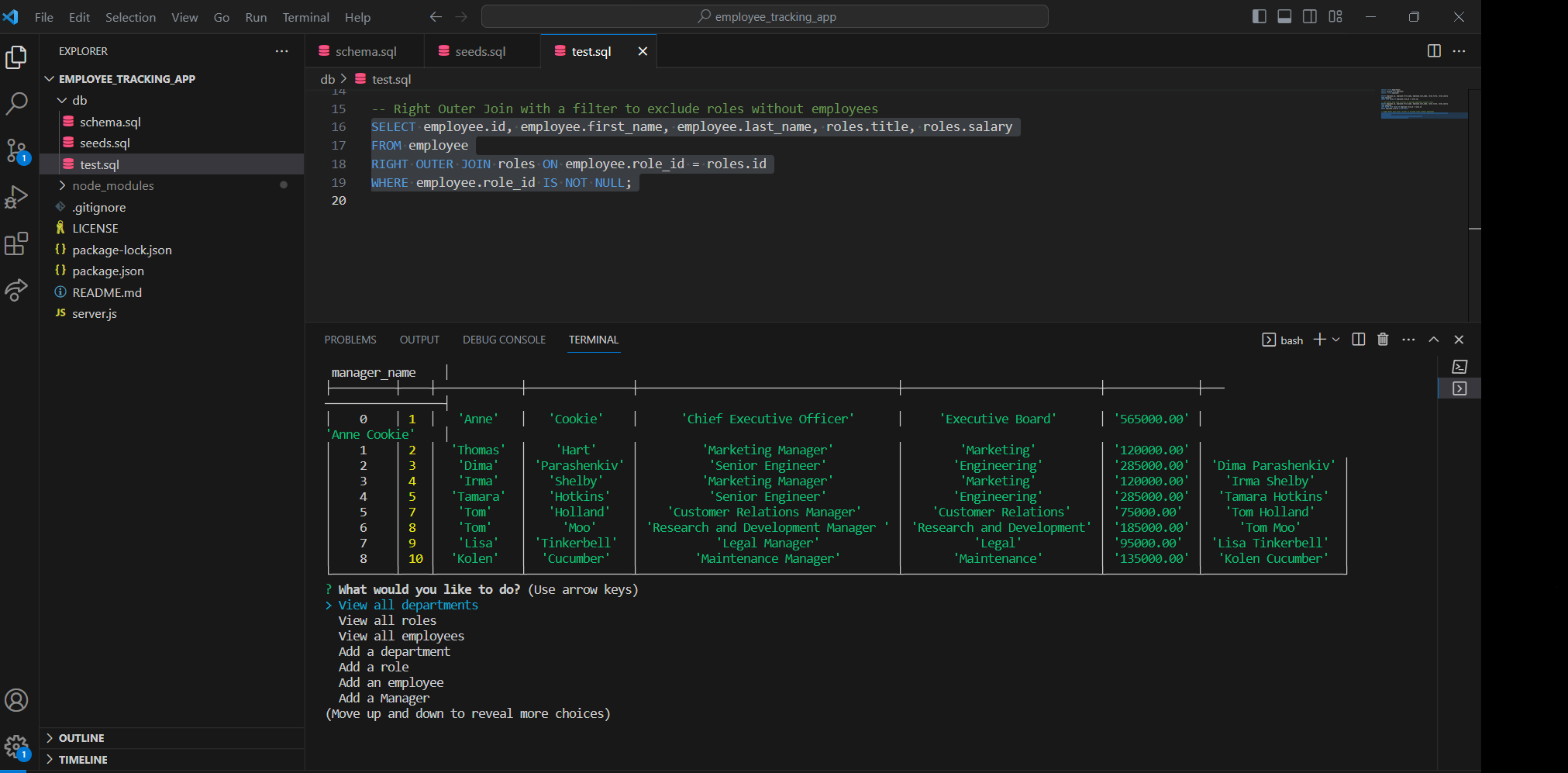Toggle the primary sidebar visibility
The image size is (1568, 773).
(x=1259, y=16)
